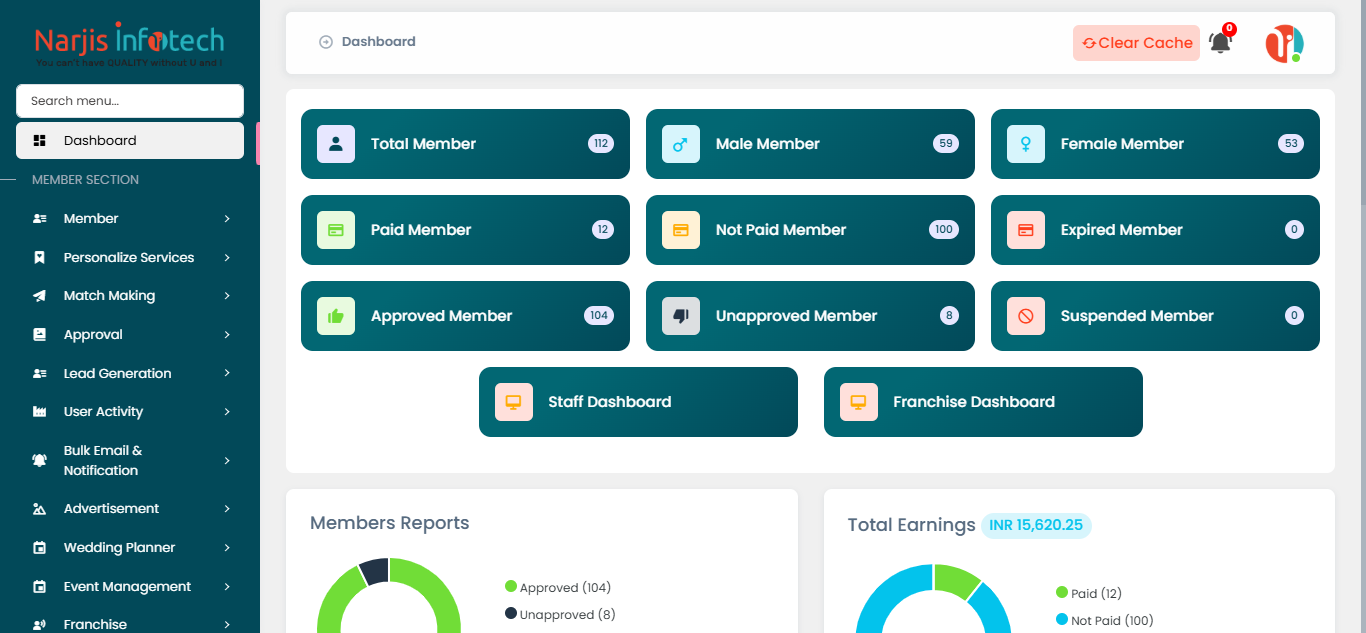Click the Member sidebar icon
1366x633 pixels.
(40, 219)
